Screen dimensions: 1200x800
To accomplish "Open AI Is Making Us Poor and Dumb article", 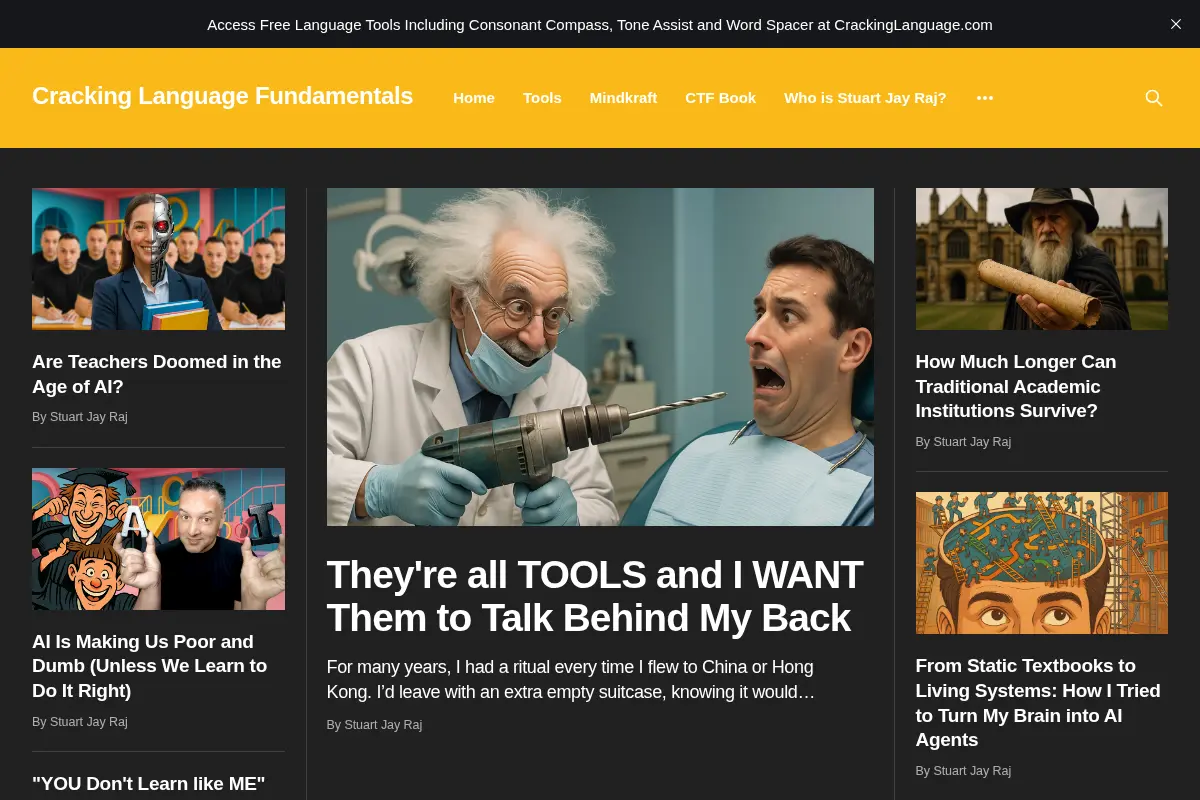I will [x=150, y=666].
